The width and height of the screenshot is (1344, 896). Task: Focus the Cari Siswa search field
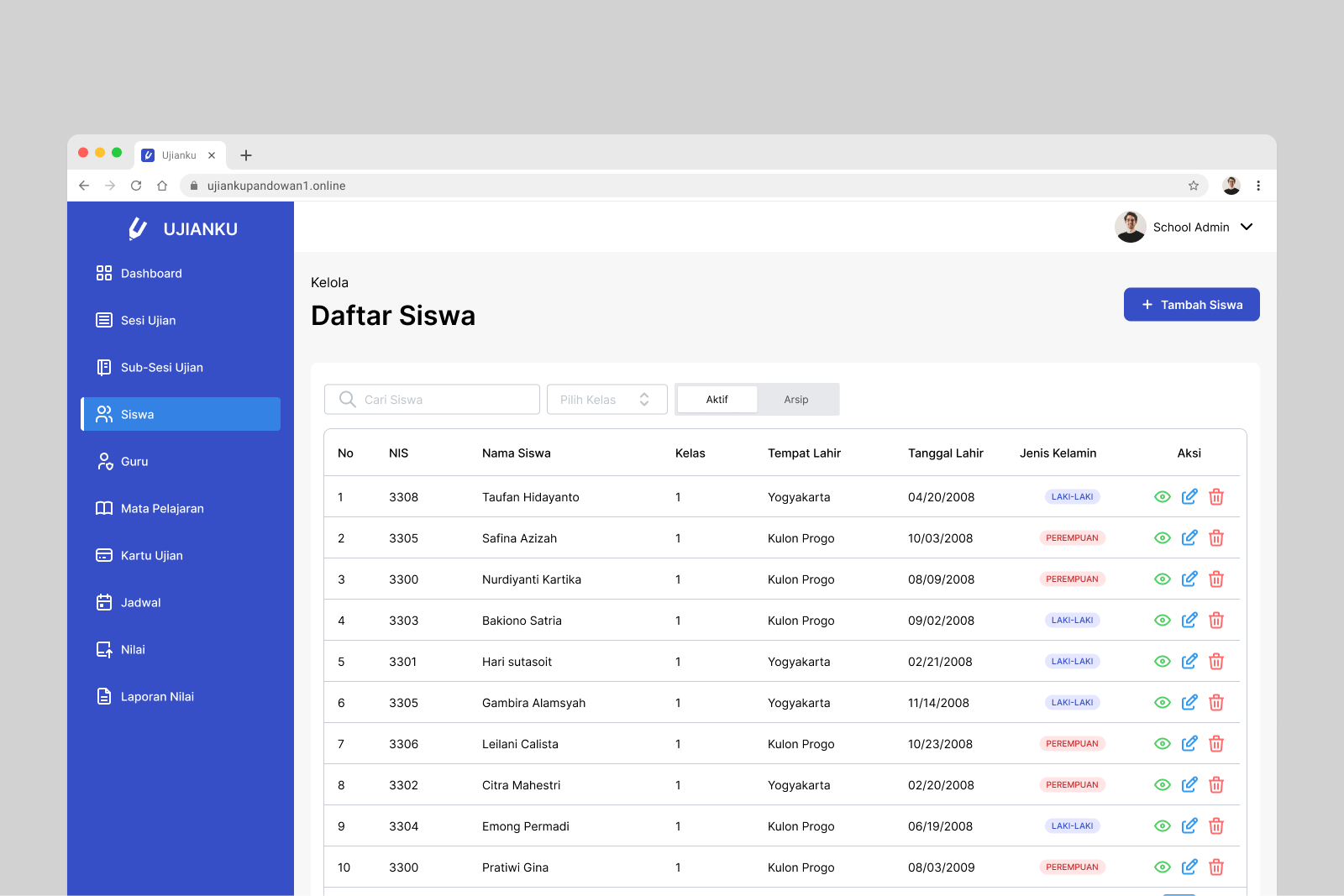445,400
